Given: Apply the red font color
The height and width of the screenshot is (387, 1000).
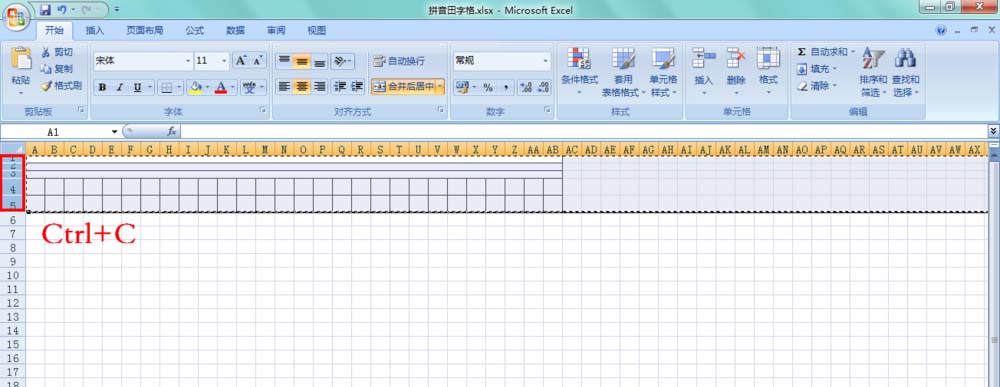Looking at the screenshot, I should [221, 87].
